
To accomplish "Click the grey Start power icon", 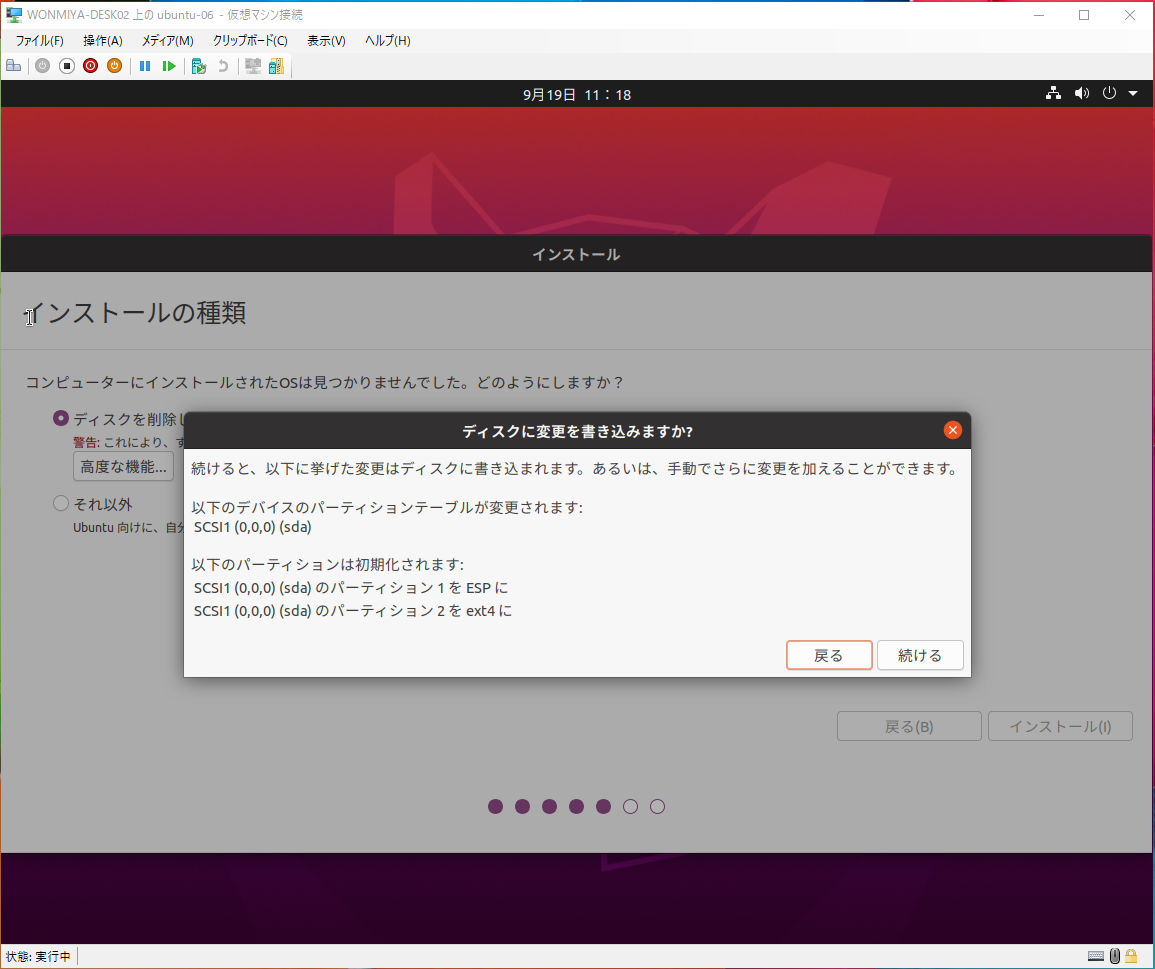I will pos(43,66).
